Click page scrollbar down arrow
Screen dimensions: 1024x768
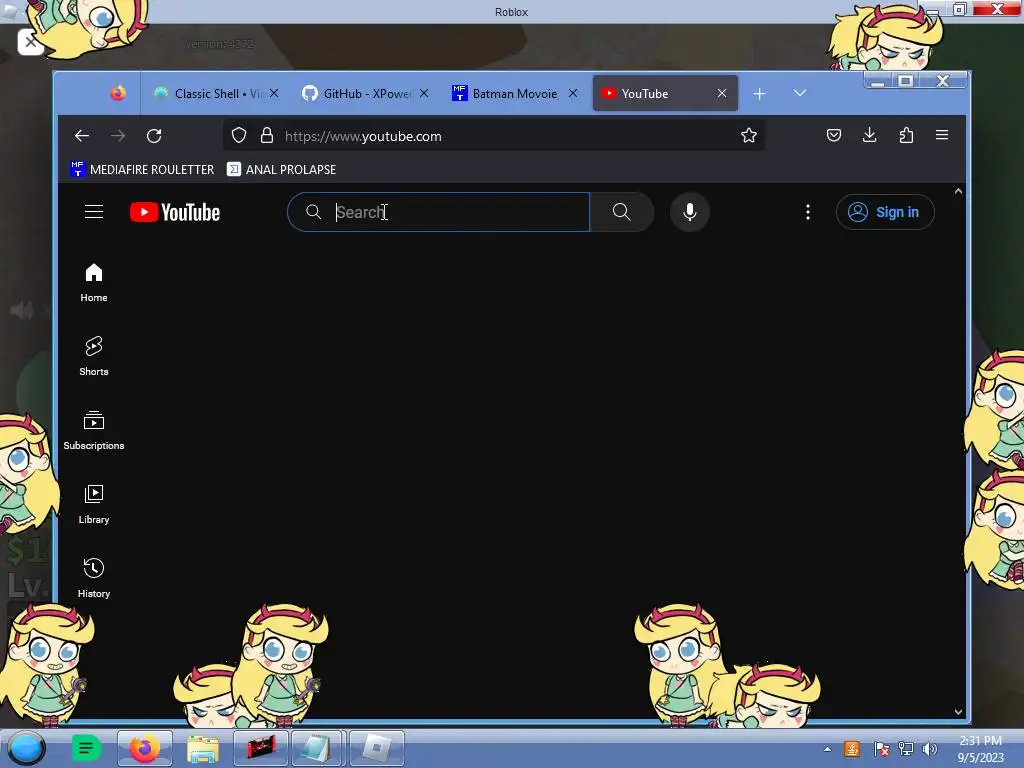tap(958, 712)
